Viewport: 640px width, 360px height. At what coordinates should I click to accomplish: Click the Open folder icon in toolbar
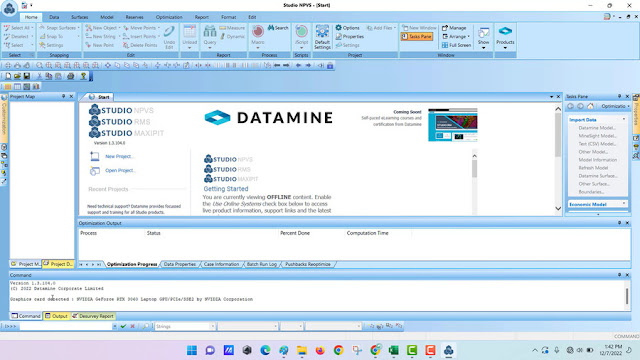[x=17, y=76]
